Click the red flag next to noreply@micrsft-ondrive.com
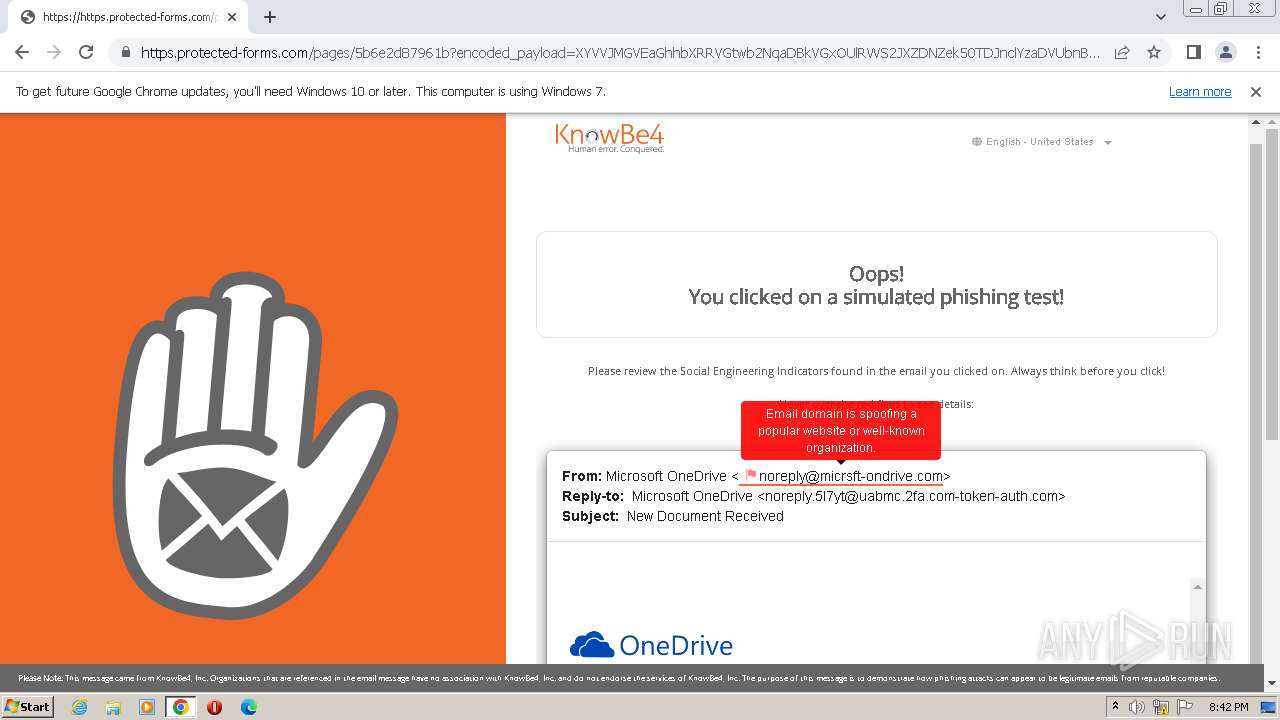1280x720 pixels. (750, 476)
